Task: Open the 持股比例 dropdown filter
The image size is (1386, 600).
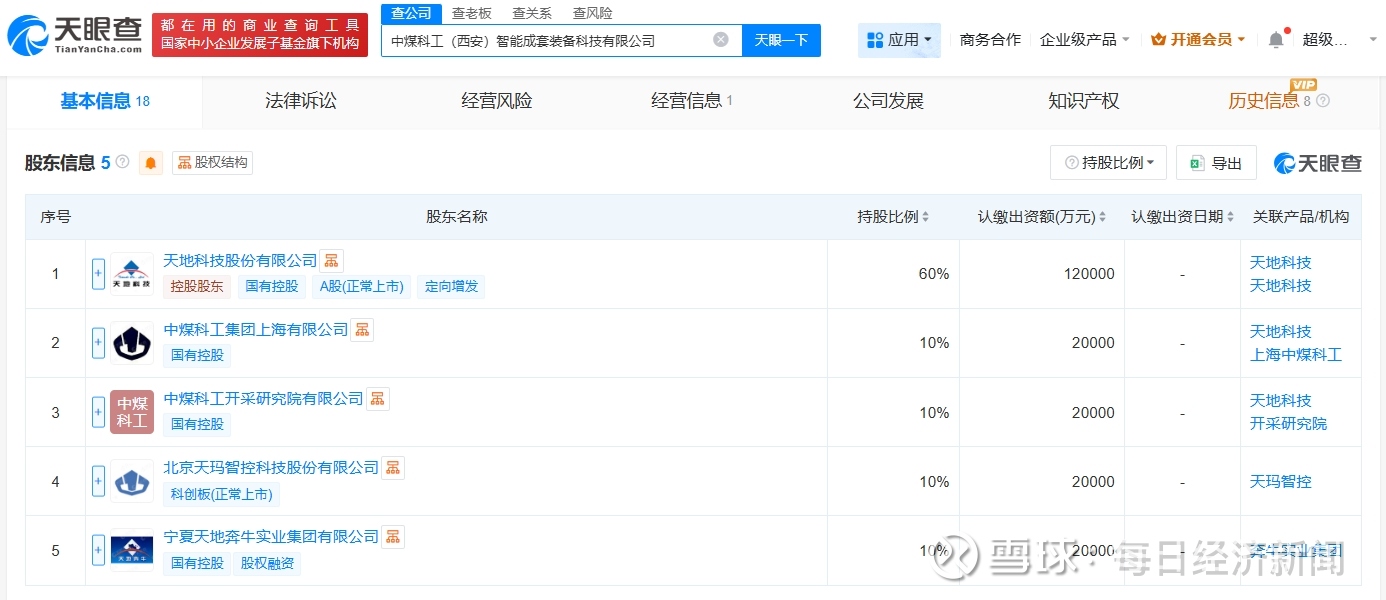Action: (1108, 163)
